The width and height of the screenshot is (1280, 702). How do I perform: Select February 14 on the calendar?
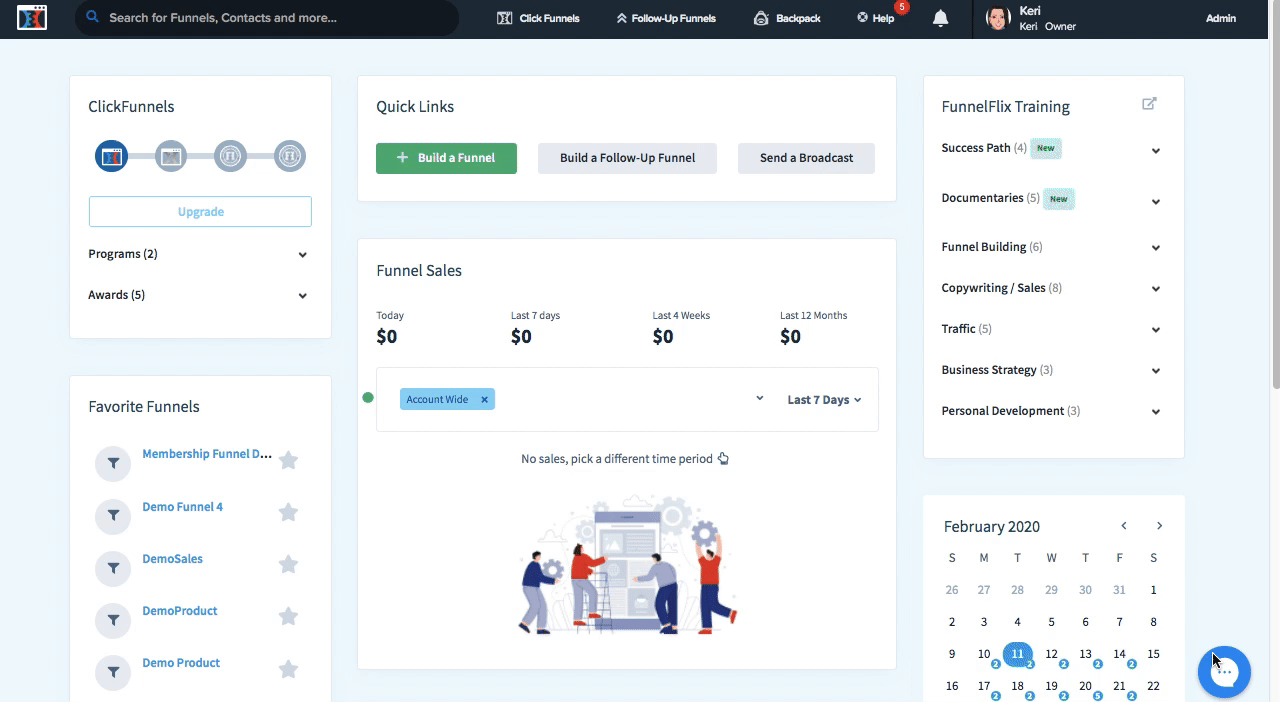tap(1119, 654)
